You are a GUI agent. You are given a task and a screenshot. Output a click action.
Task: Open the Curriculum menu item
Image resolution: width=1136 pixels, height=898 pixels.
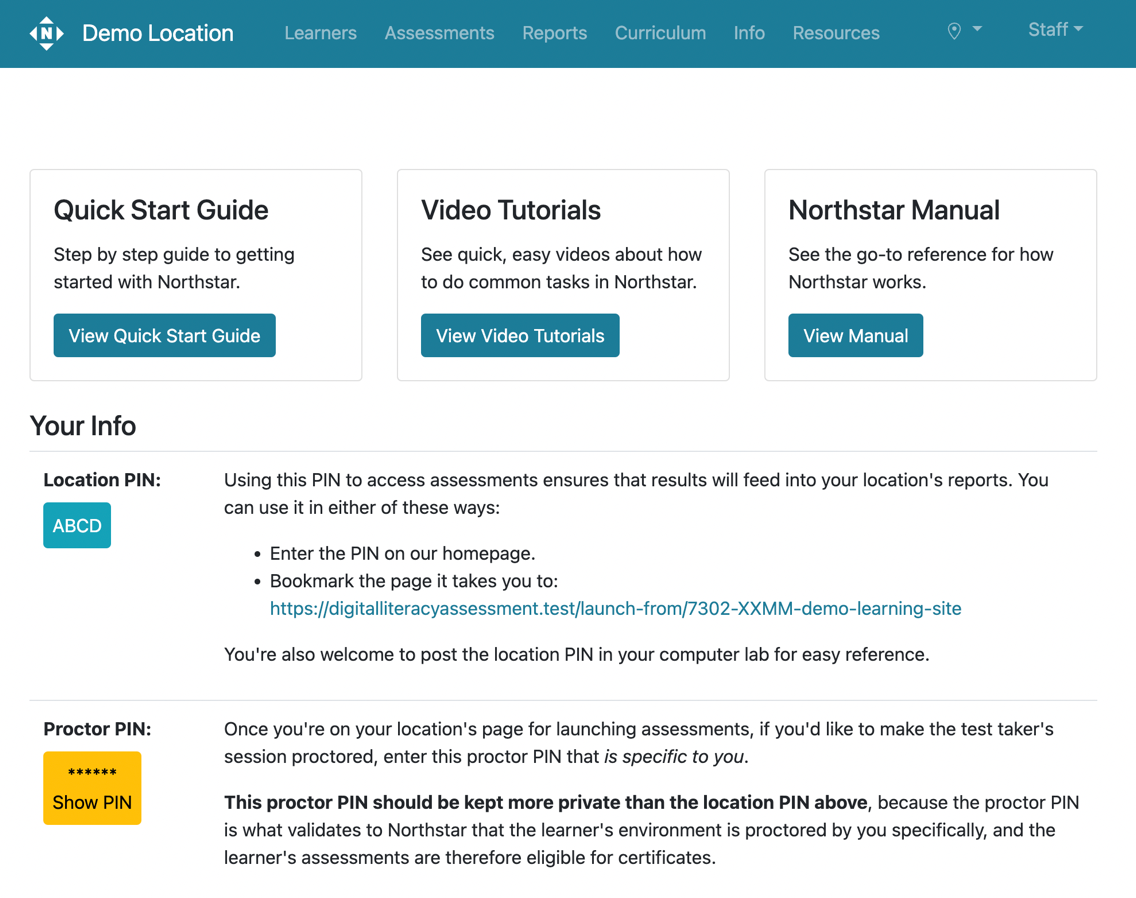click(x=660, y=33)
